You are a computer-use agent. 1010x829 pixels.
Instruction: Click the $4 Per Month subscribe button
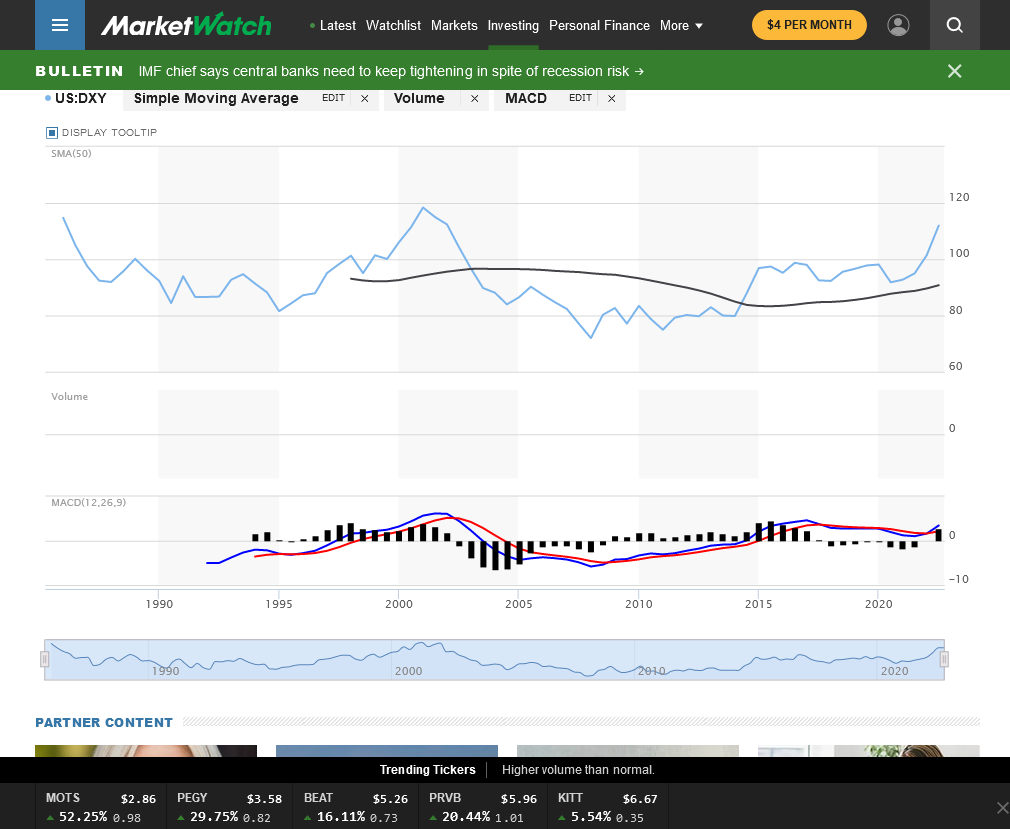pos(809,25)
